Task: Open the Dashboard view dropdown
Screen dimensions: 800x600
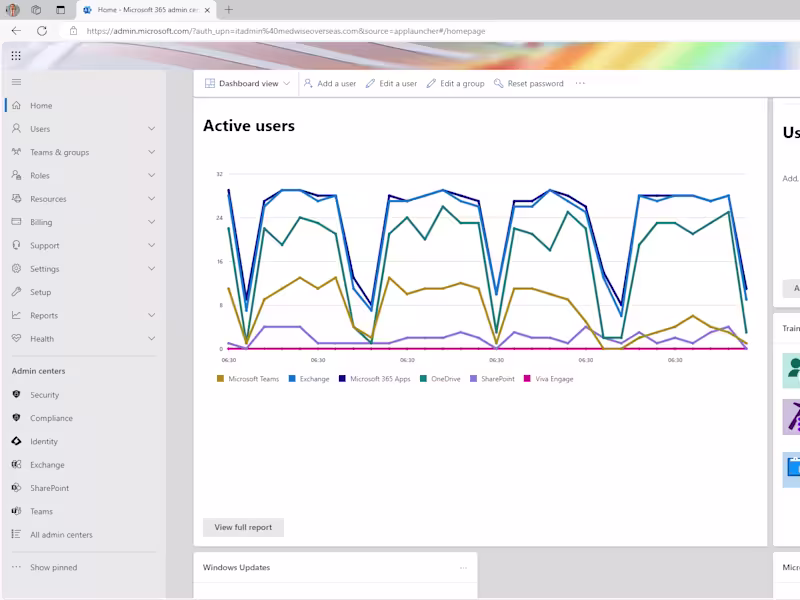Action: tap(247, 83)
